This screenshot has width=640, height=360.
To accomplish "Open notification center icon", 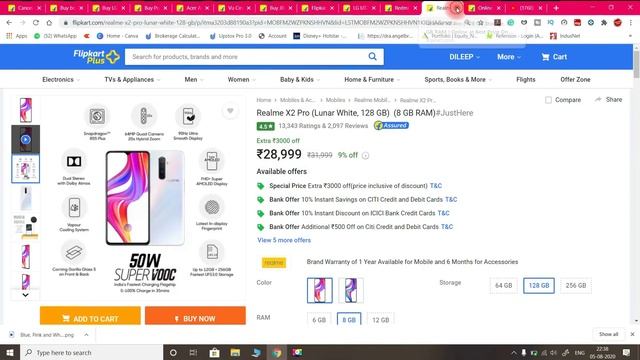I will (627, 352).
